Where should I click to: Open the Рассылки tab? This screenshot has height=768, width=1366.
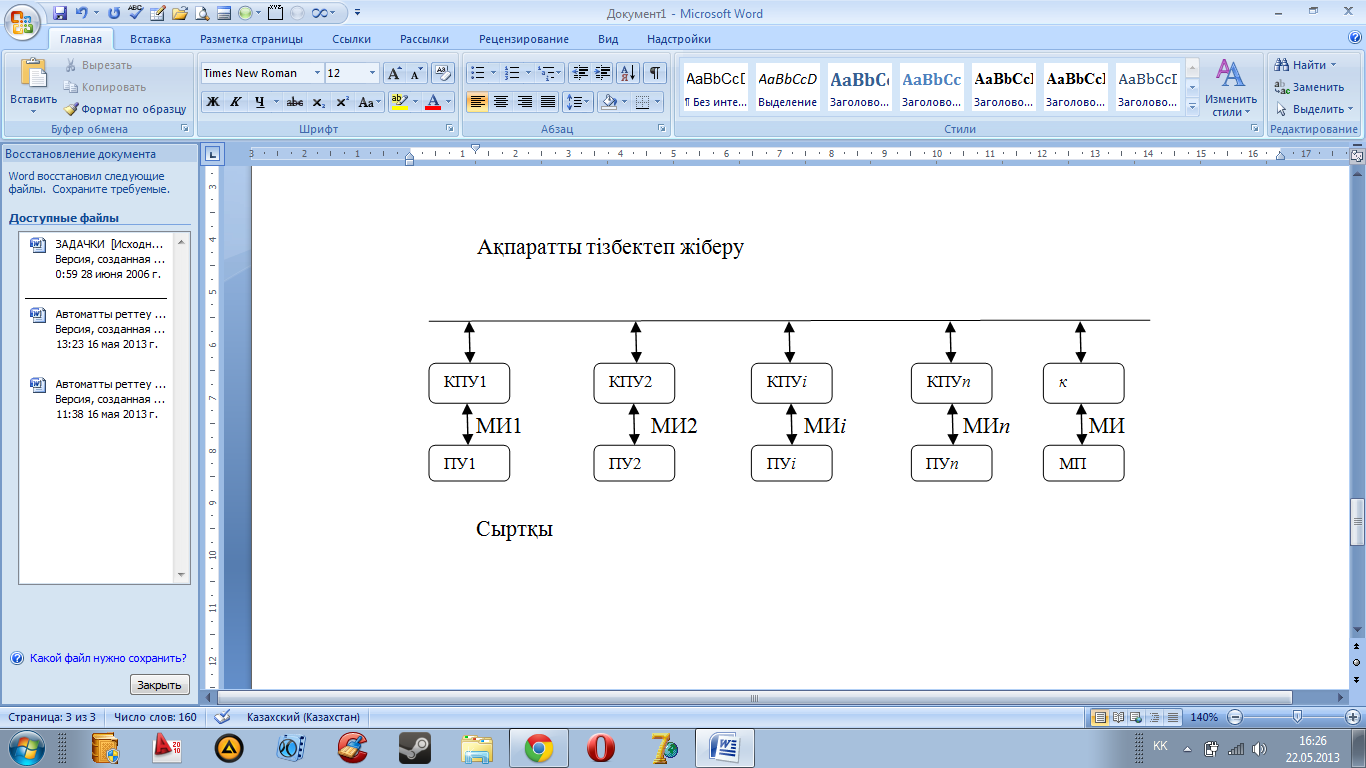[x=424, y=39]
